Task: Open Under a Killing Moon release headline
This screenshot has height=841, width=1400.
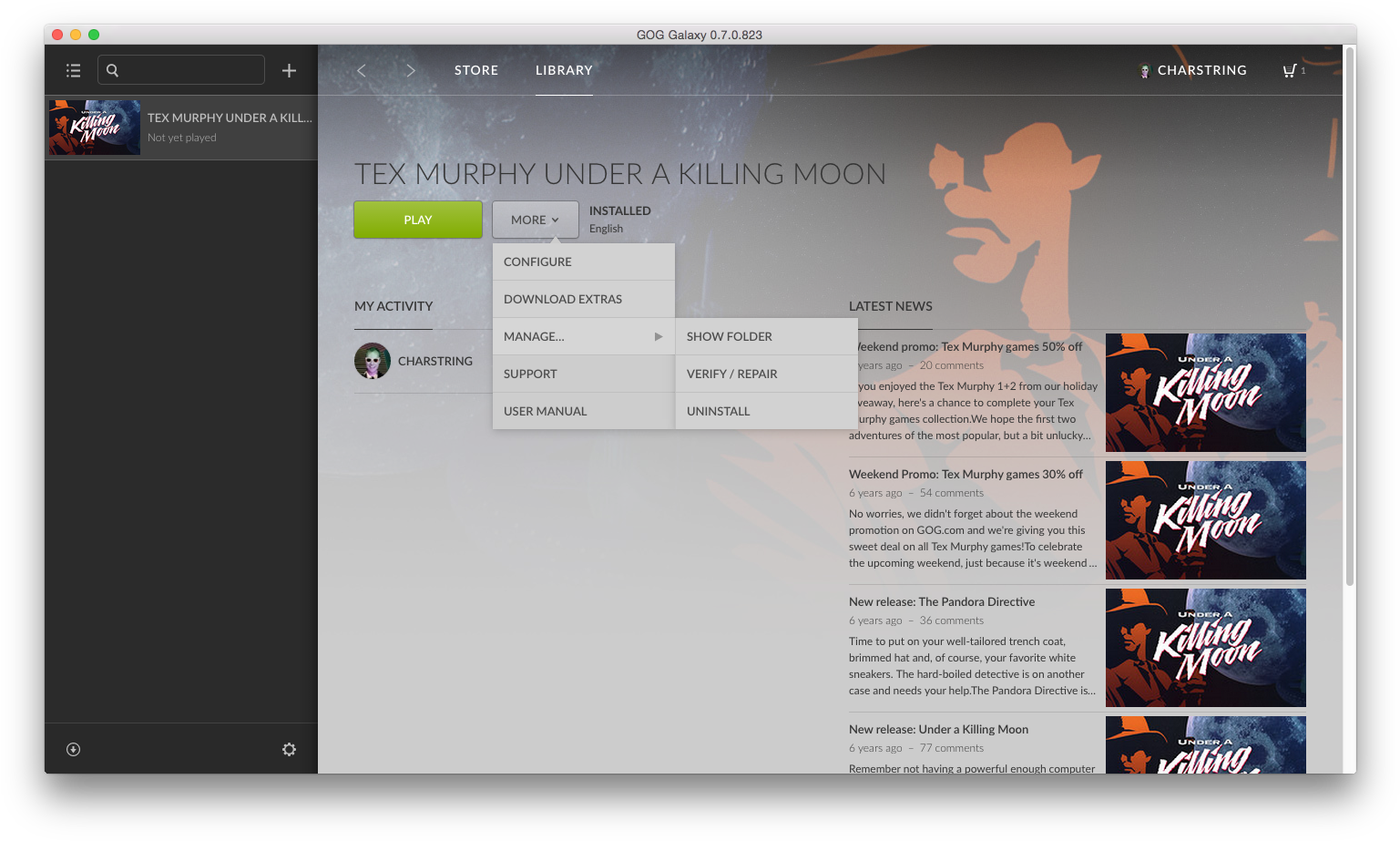Action: (938, 729)
